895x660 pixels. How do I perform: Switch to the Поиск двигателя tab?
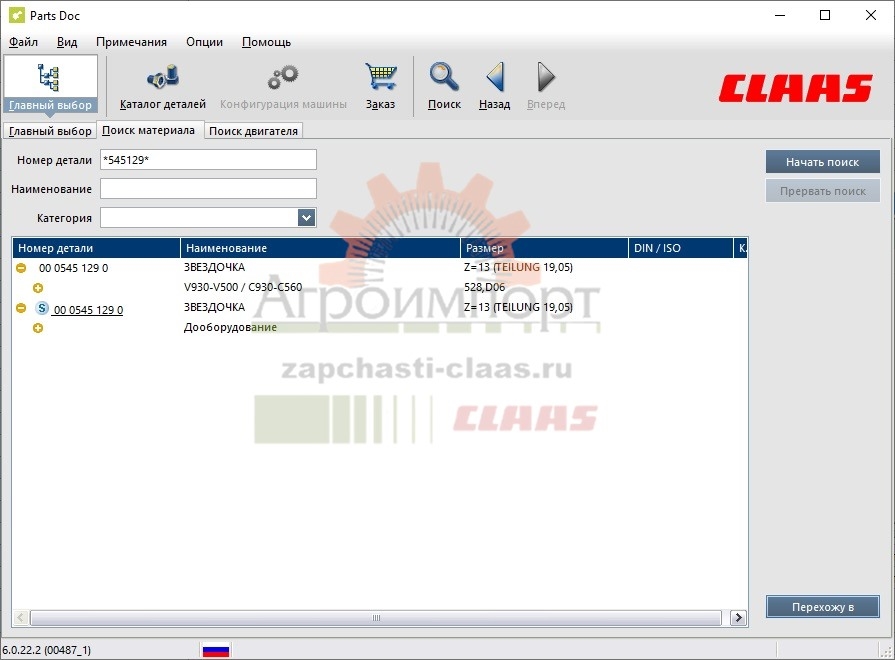253,131
